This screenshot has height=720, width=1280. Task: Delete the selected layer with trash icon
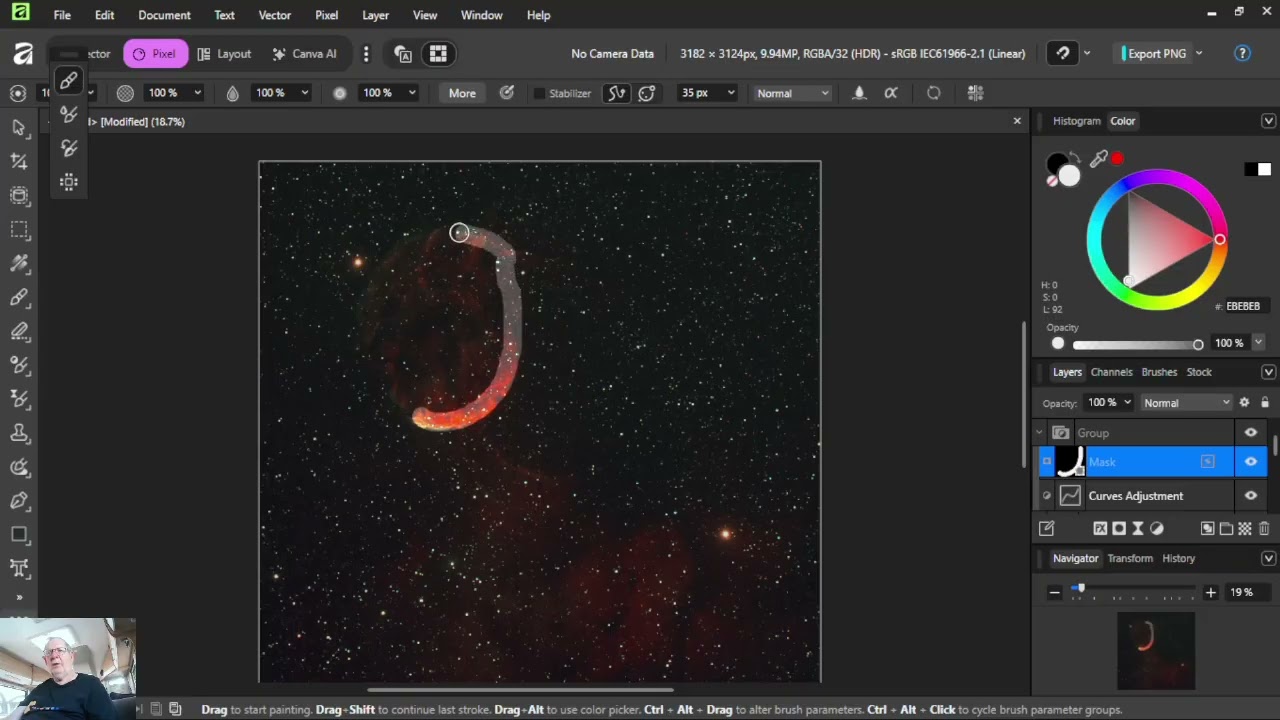tap(1264, 528)
